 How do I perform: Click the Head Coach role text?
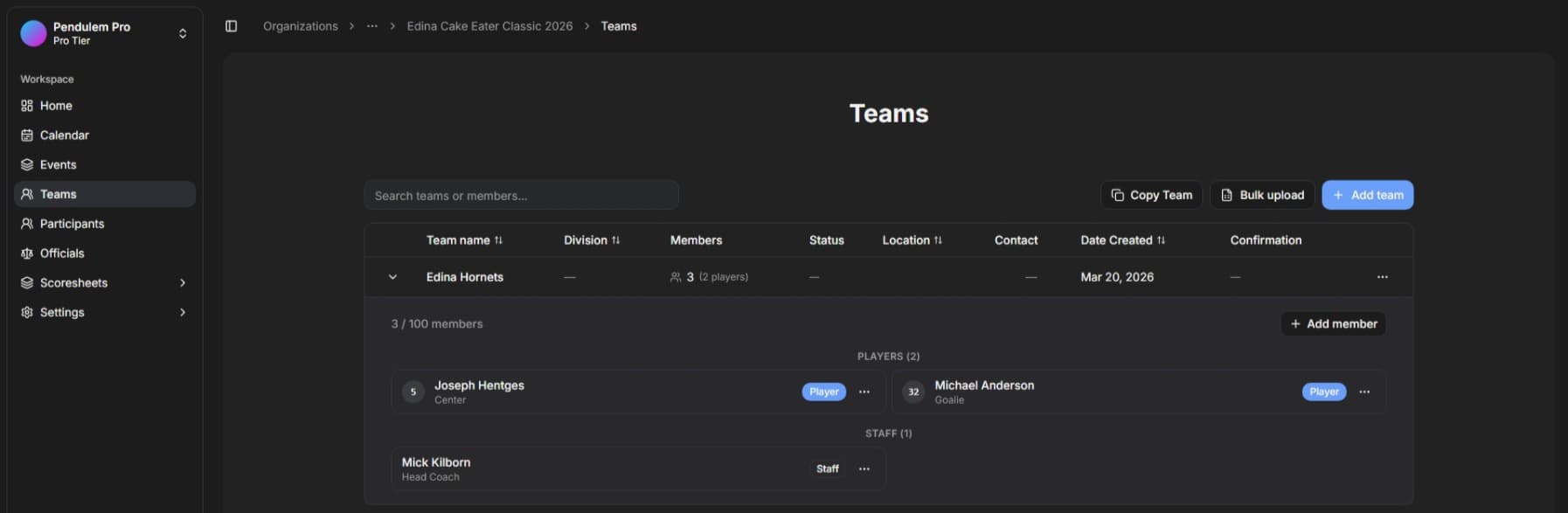(430, 477)
